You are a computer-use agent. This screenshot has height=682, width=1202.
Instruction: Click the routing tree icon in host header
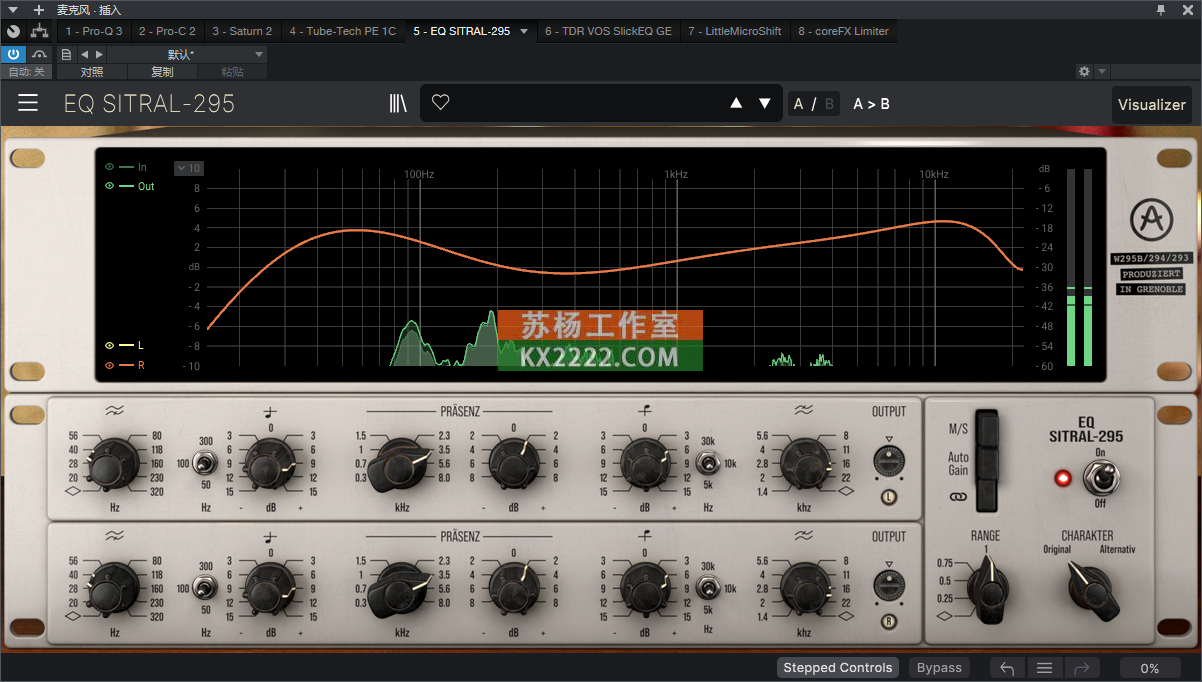click(39, 31)
